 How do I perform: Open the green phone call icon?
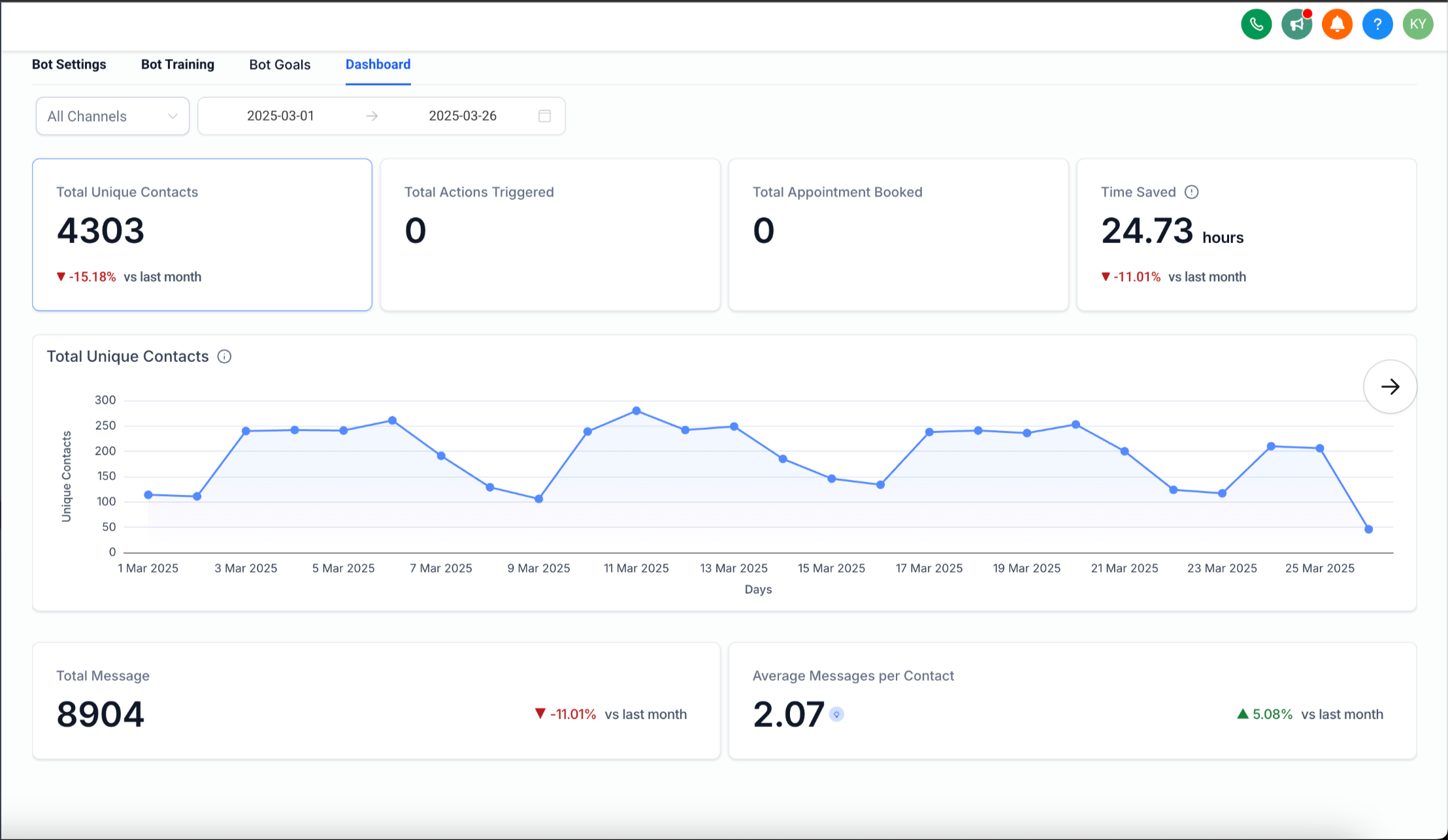pos(1256,24)
